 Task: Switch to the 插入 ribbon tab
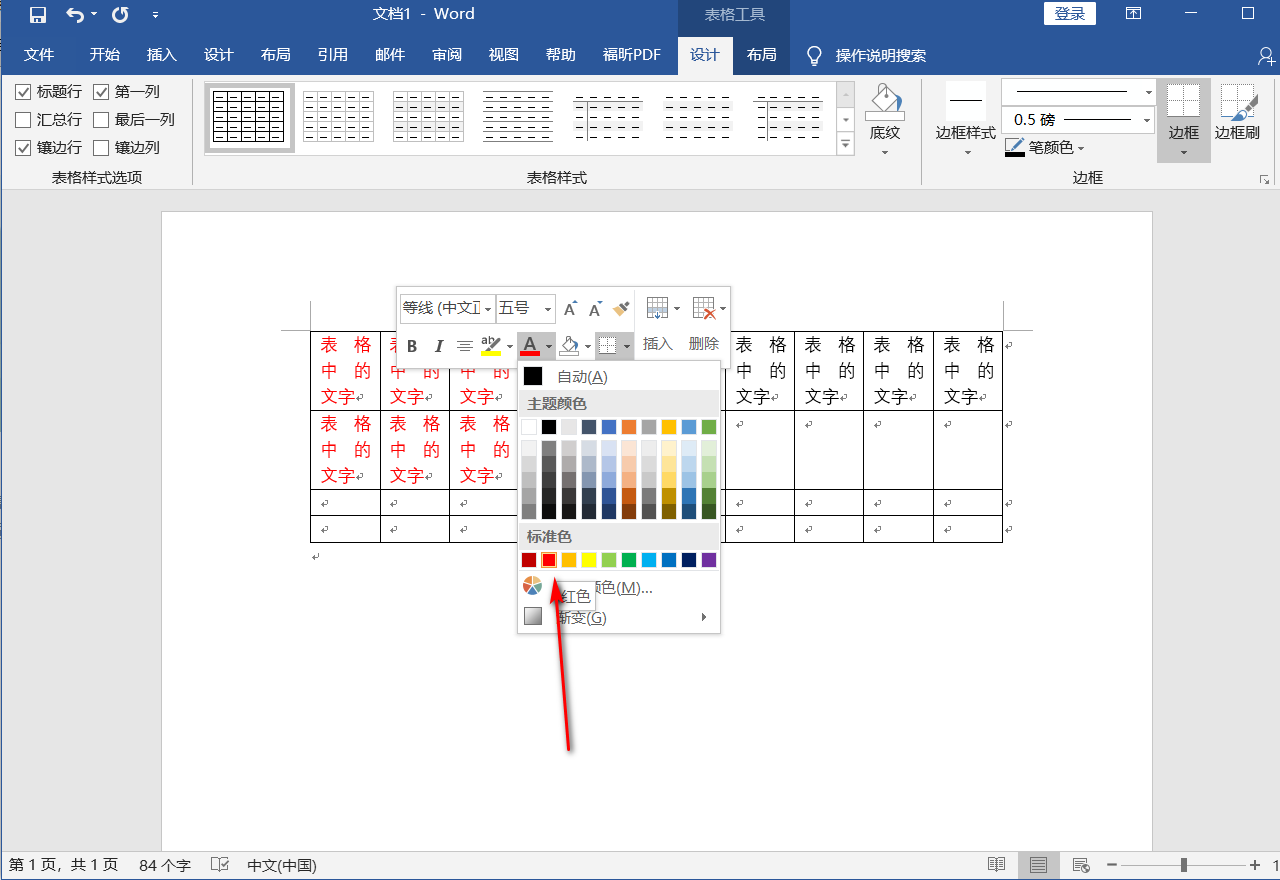(x=161, y=55)
